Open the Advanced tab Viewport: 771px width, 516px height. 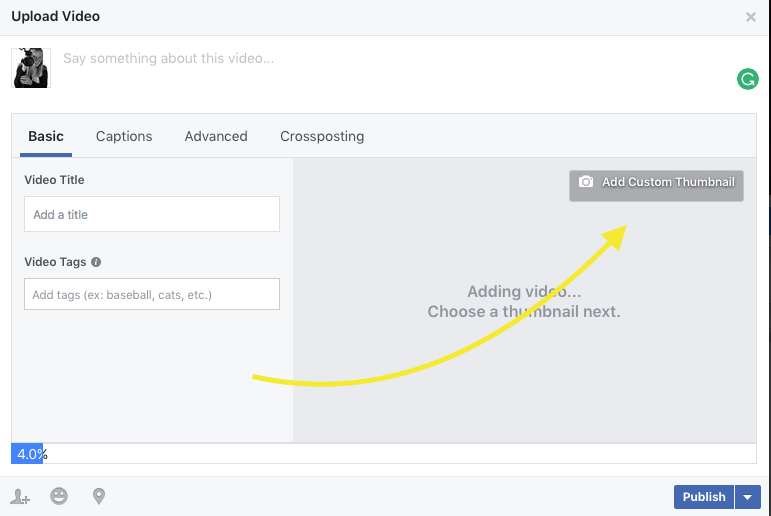216,136
